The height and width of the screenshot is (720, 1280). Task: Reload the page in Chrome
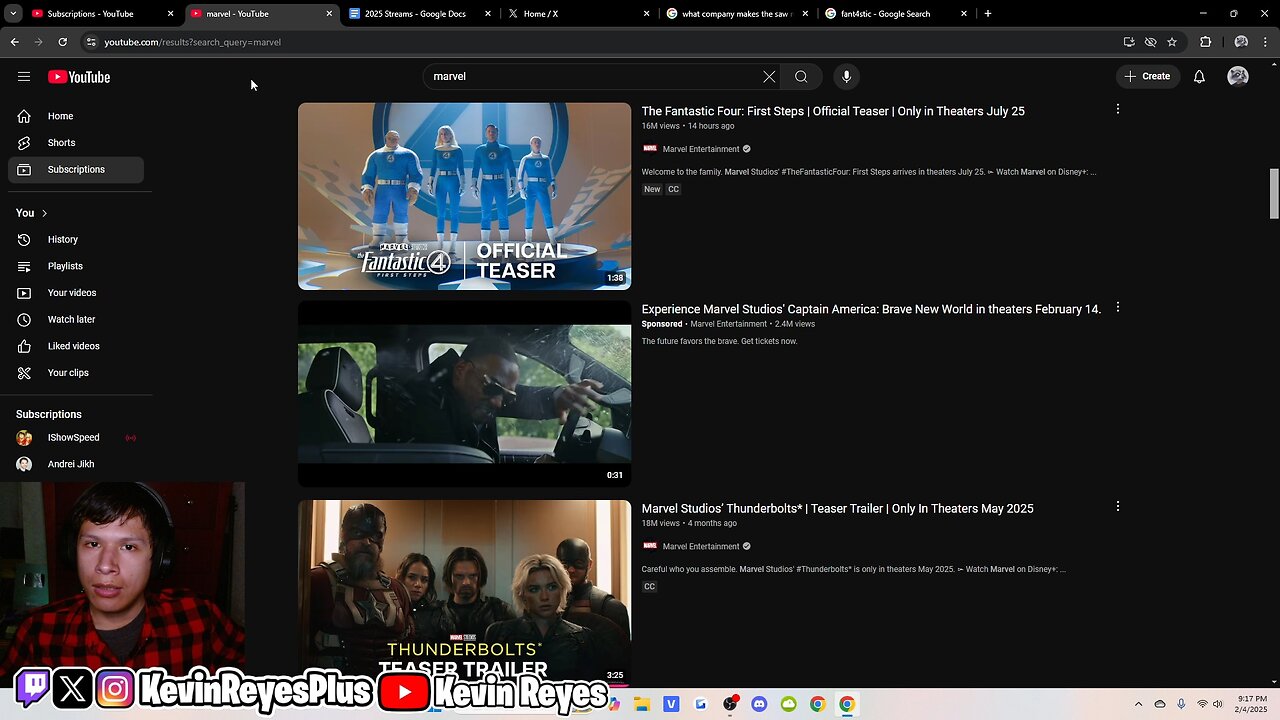point(62,42)
